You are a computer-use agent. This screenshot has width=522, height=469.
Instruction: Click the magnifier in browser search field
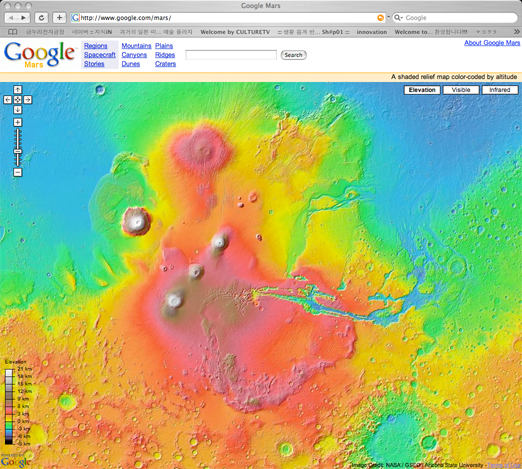[397, 18]
